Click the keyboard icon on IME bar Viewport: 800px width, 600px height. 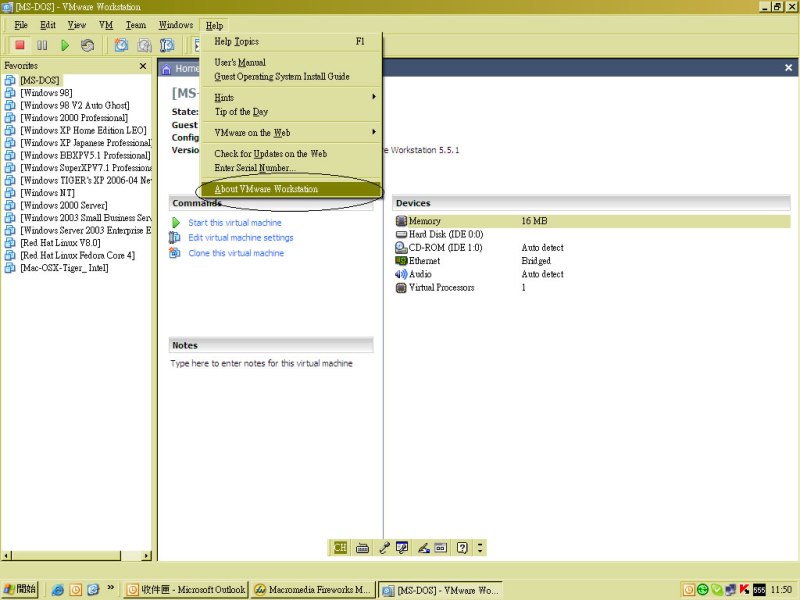point(362,548)
